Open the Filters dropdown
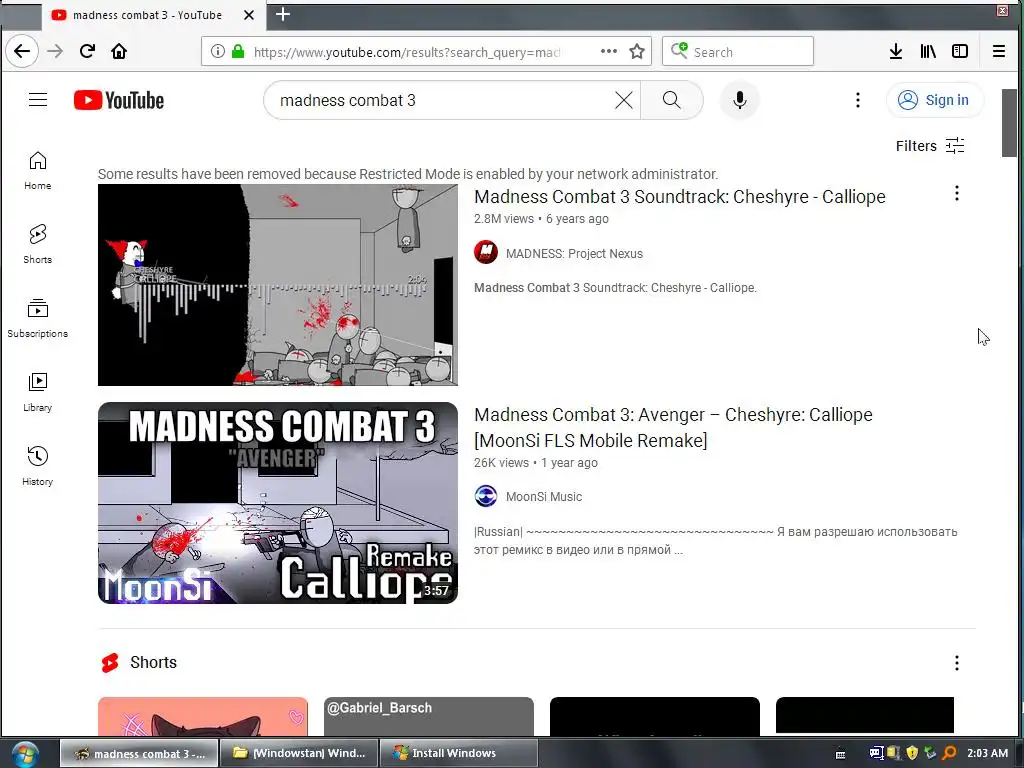The image size is (1024, 768). tap(930, 146)
